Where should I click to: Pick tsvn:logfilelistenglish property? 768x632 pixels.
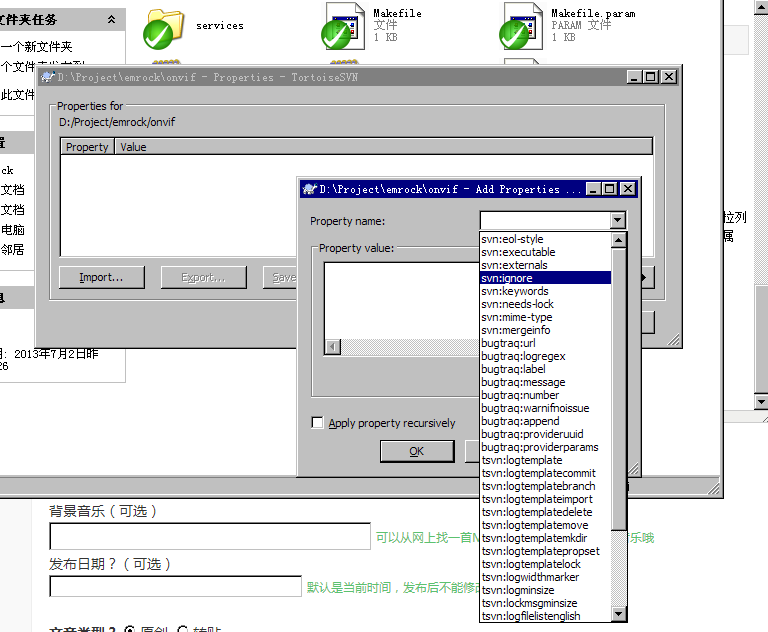coord(546,615)
